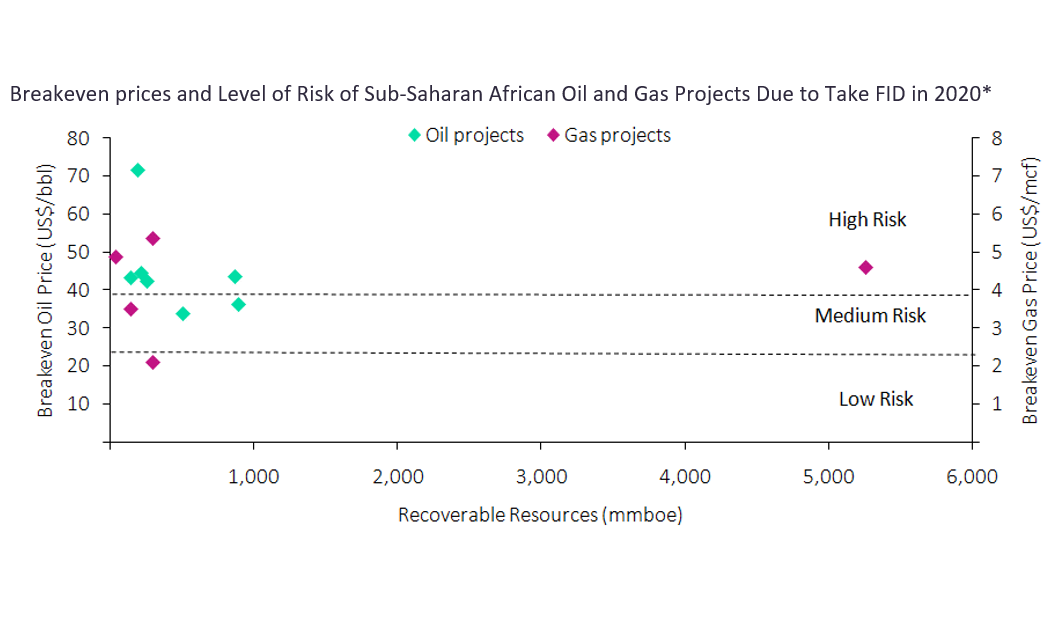Select the 'Breakeven Gas Price (US$/mcf)' axis title
The width and height of the screenshot is (1055, 633).
pyautogui.click(x=1030, y=290)
